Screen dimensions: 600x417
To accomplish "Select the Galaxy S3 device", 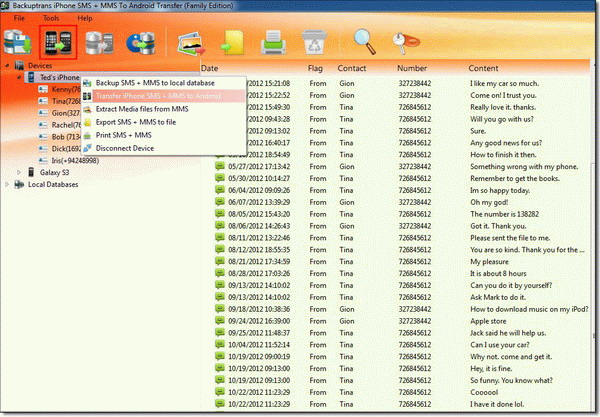I will point(54,173).
